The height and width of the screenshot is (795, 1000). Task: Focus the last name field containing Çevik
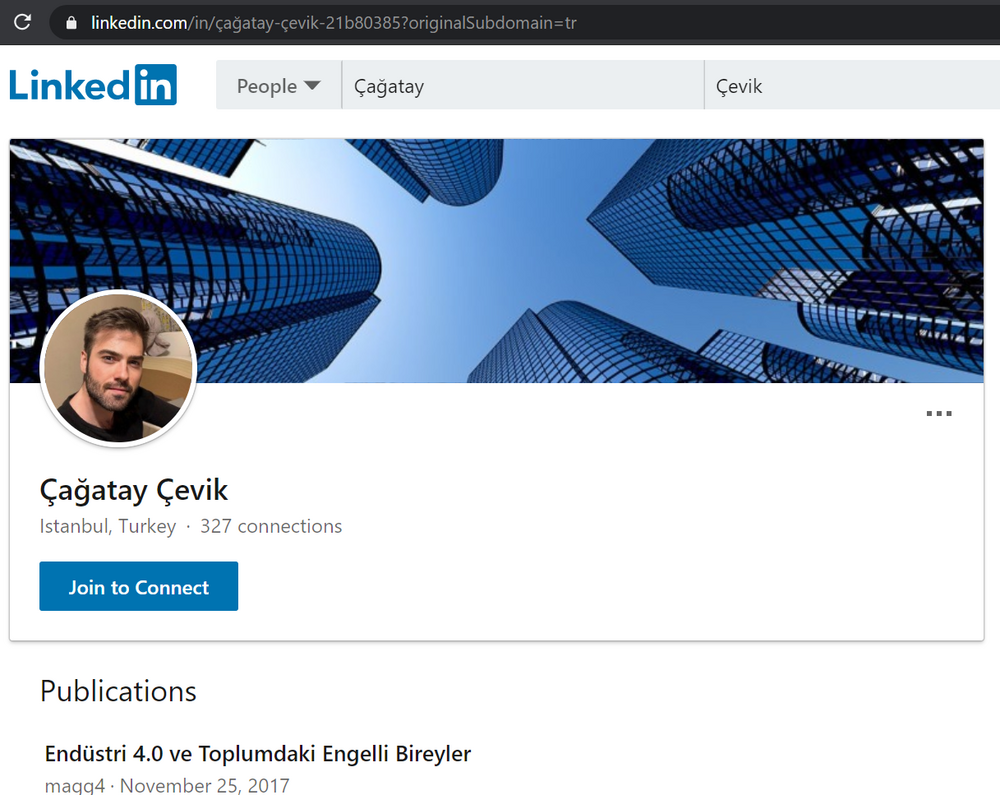click(850, 86)
